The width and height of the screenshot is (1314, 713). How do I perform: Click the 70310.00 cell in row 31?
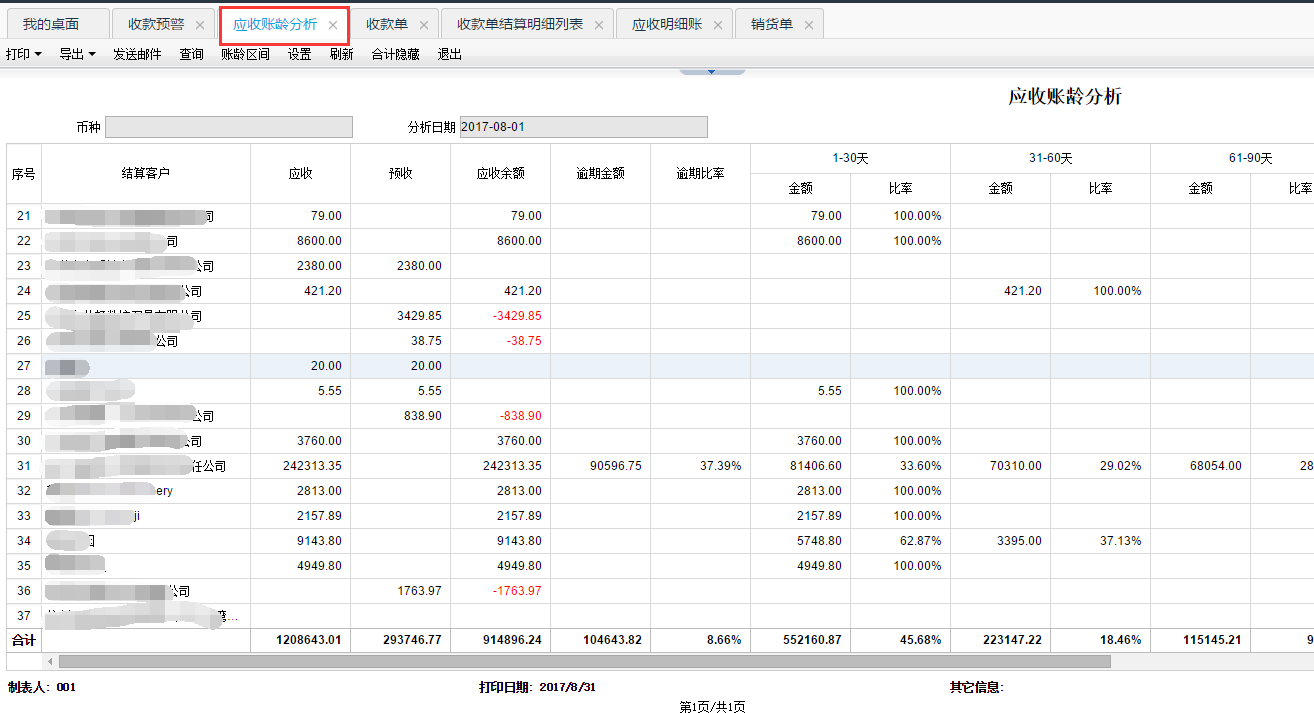(x=1001, y=466)
